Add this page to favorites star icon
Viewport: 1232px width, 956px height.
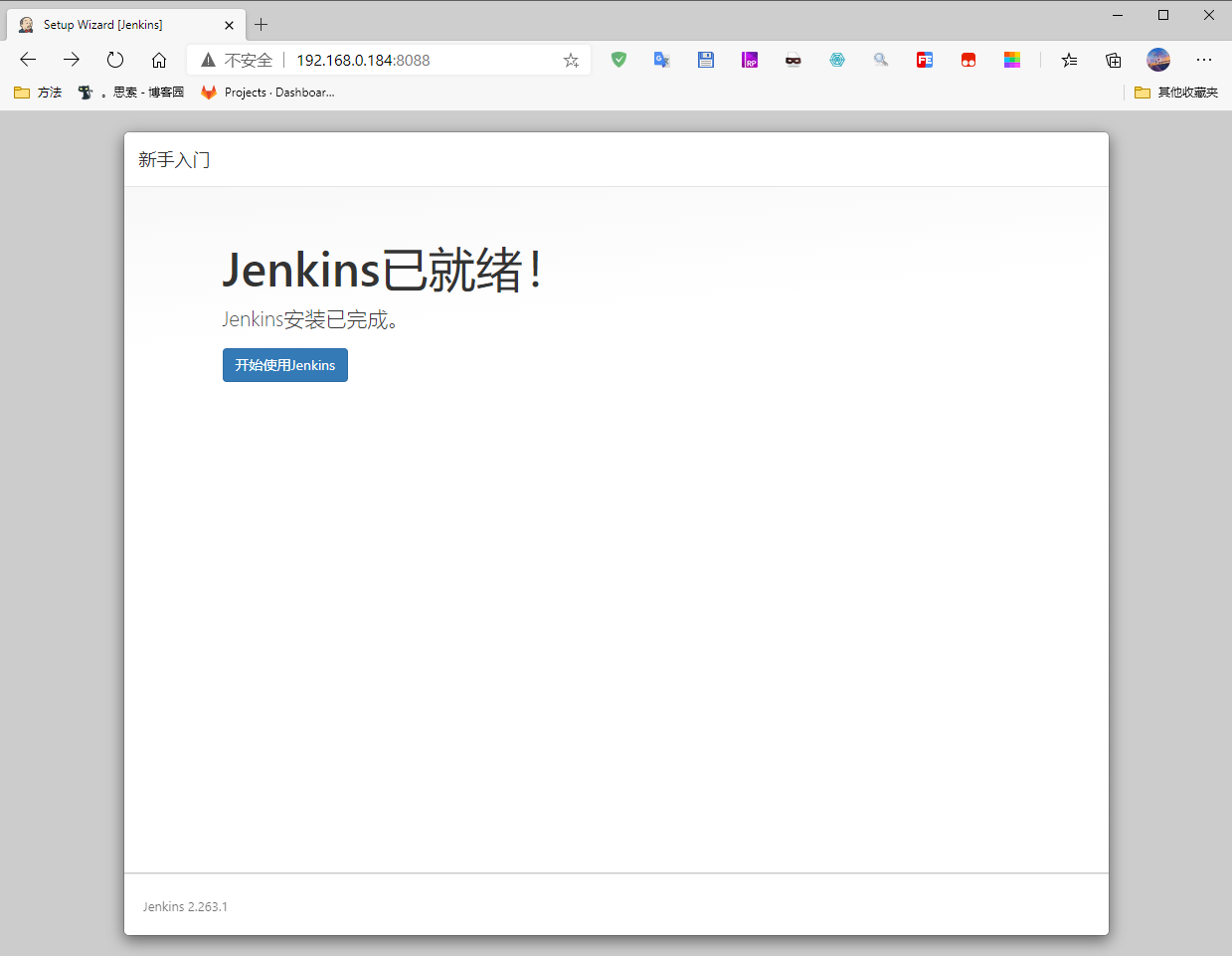(x=571, y=60)
